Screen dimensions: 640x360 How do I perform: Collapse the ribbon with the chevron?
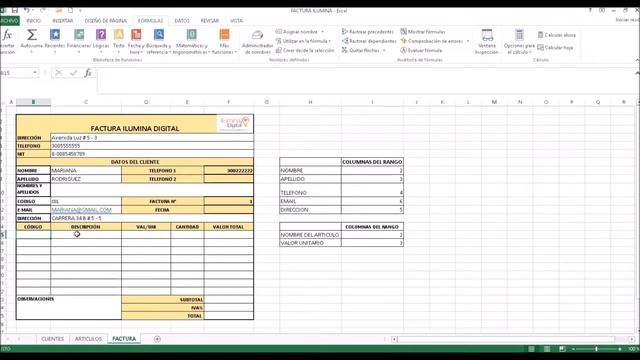(637, 60)
